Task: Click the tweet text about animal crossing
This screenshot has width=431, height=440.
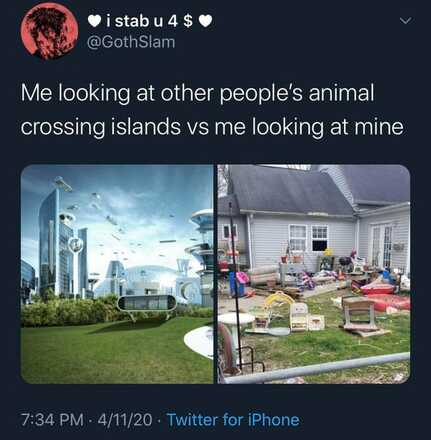Action: 212,109
